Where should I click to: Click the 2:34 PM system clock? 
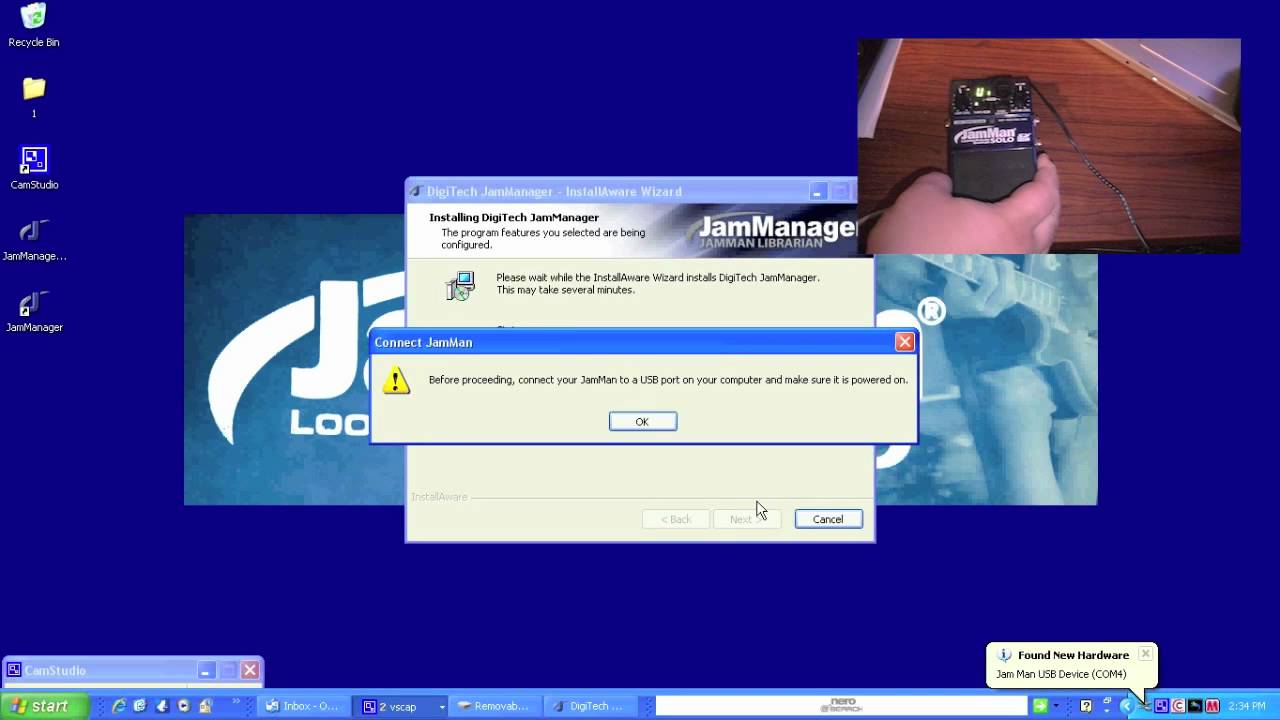(x=1247, y=706)
